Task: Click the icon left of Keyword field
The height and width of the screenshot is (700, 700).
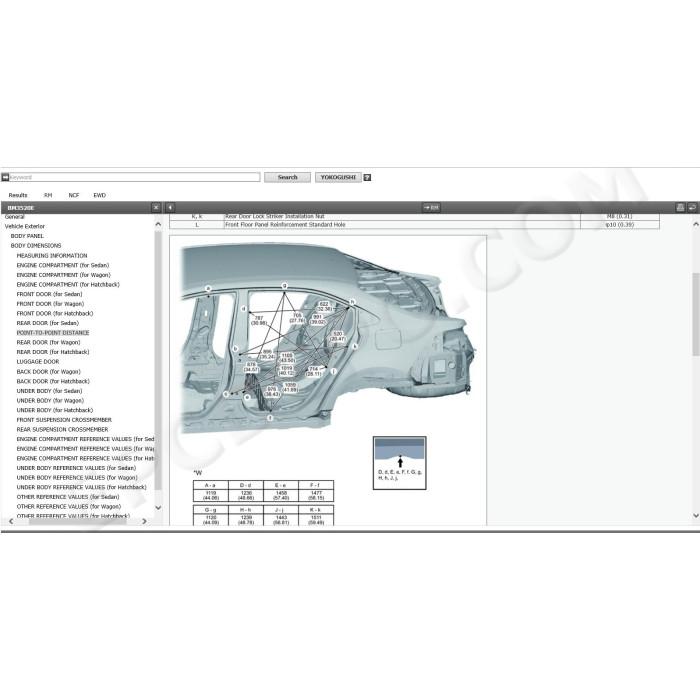Action: 5,177
